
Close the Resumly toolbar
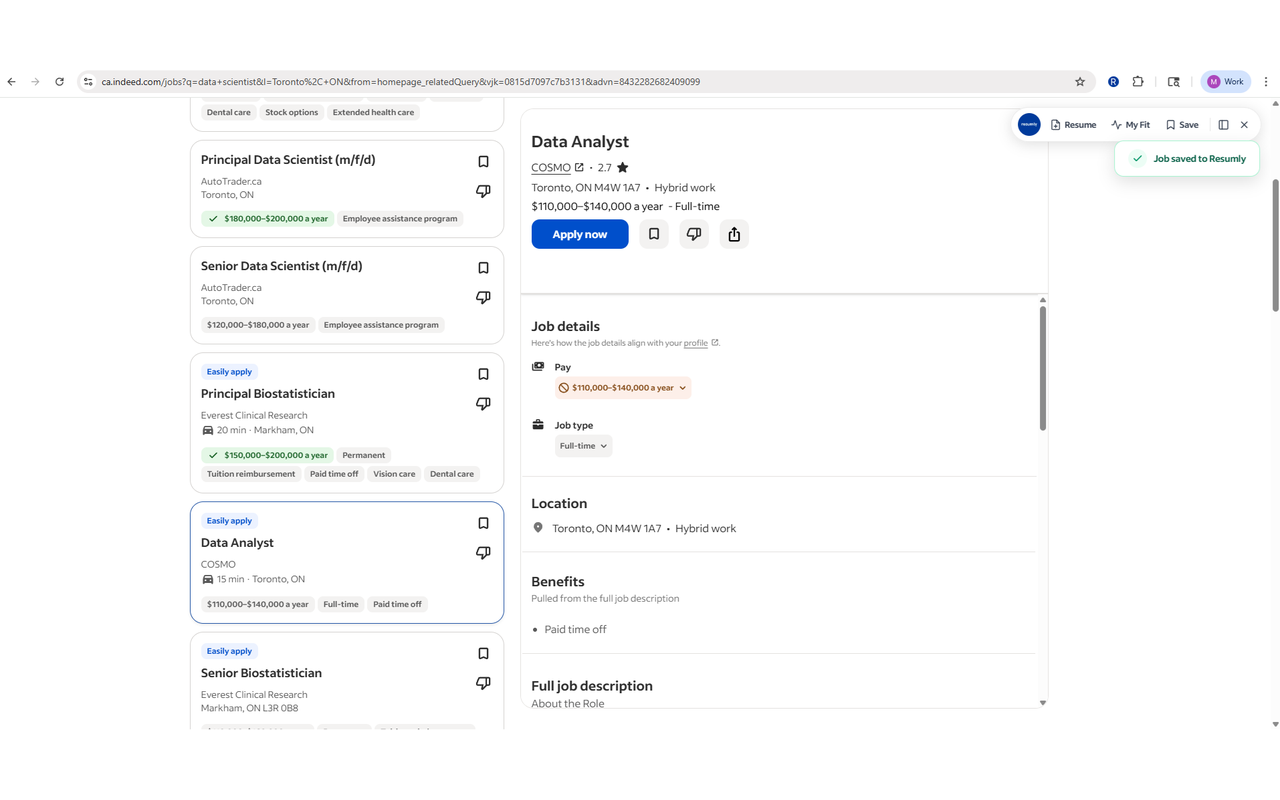(x=1244, y=125)
